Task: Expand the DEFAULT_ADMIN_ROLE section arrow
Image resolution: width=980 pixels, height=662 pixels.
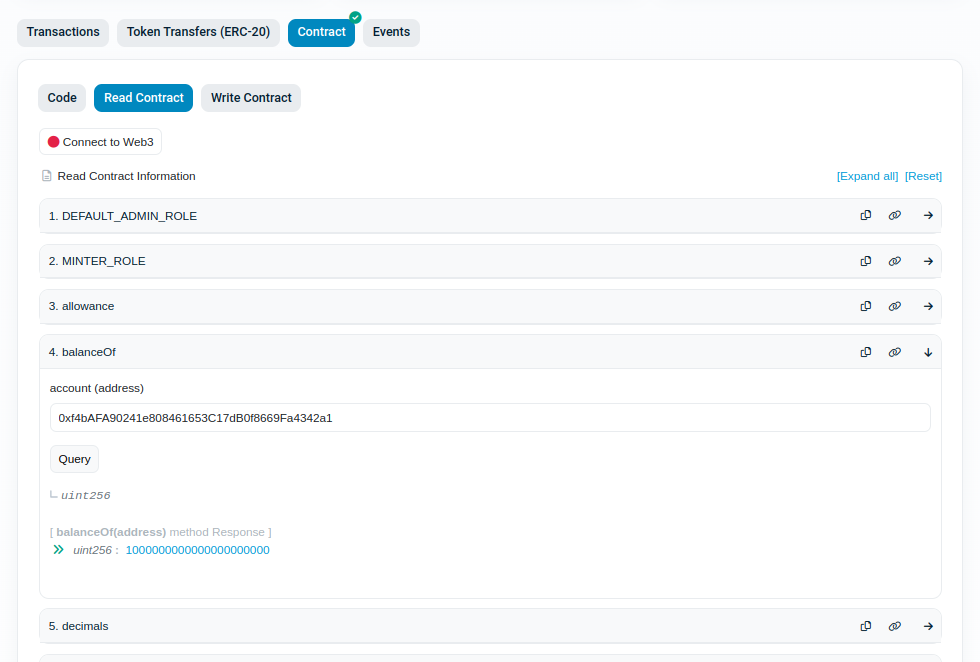Action: [928, 215]
